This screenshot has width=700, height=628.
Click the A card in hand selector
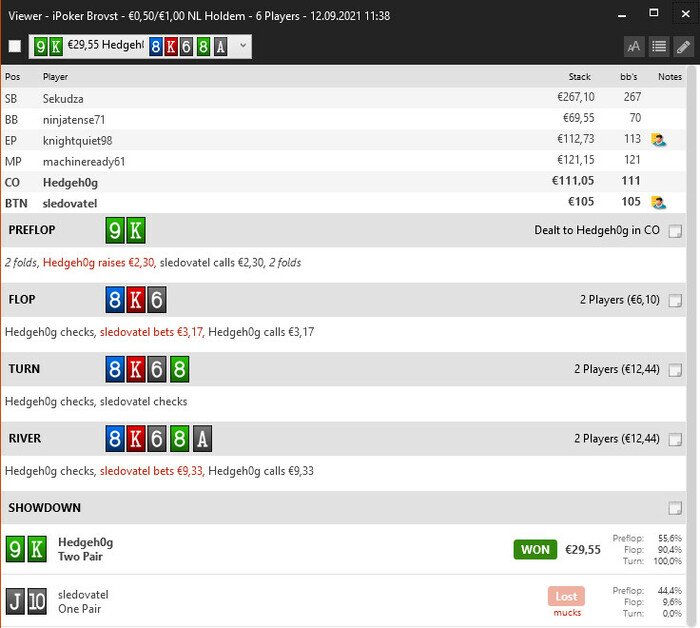point(220,46)
